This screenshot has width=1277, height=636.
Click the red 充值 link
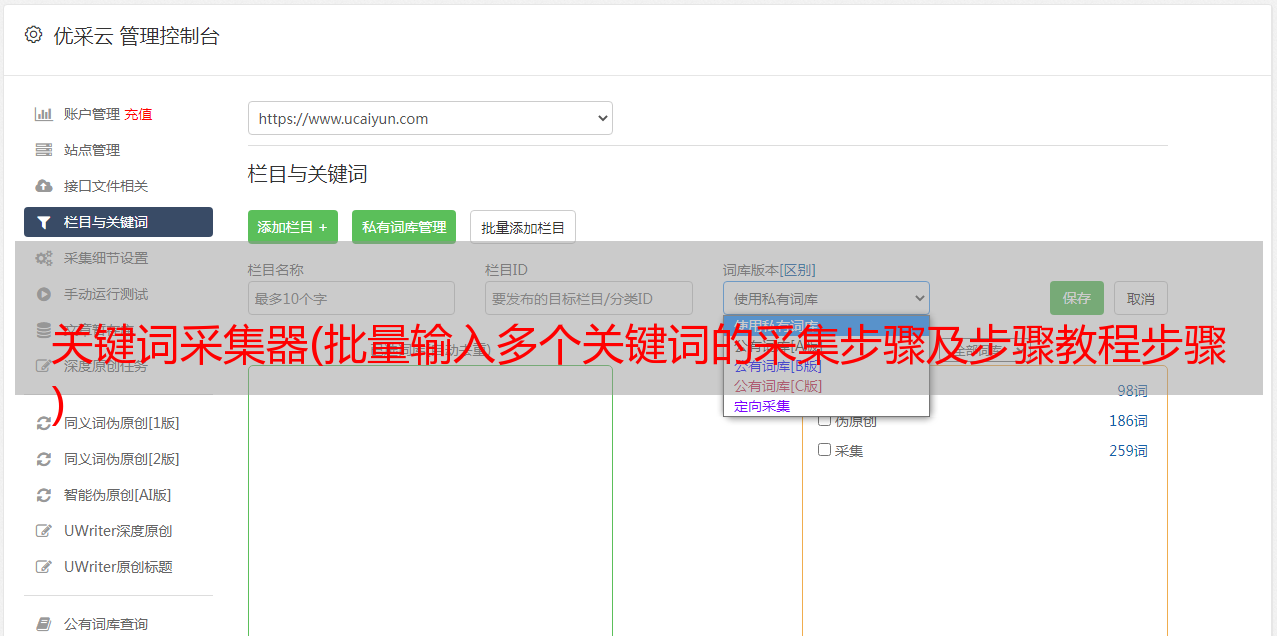[138, 114]
